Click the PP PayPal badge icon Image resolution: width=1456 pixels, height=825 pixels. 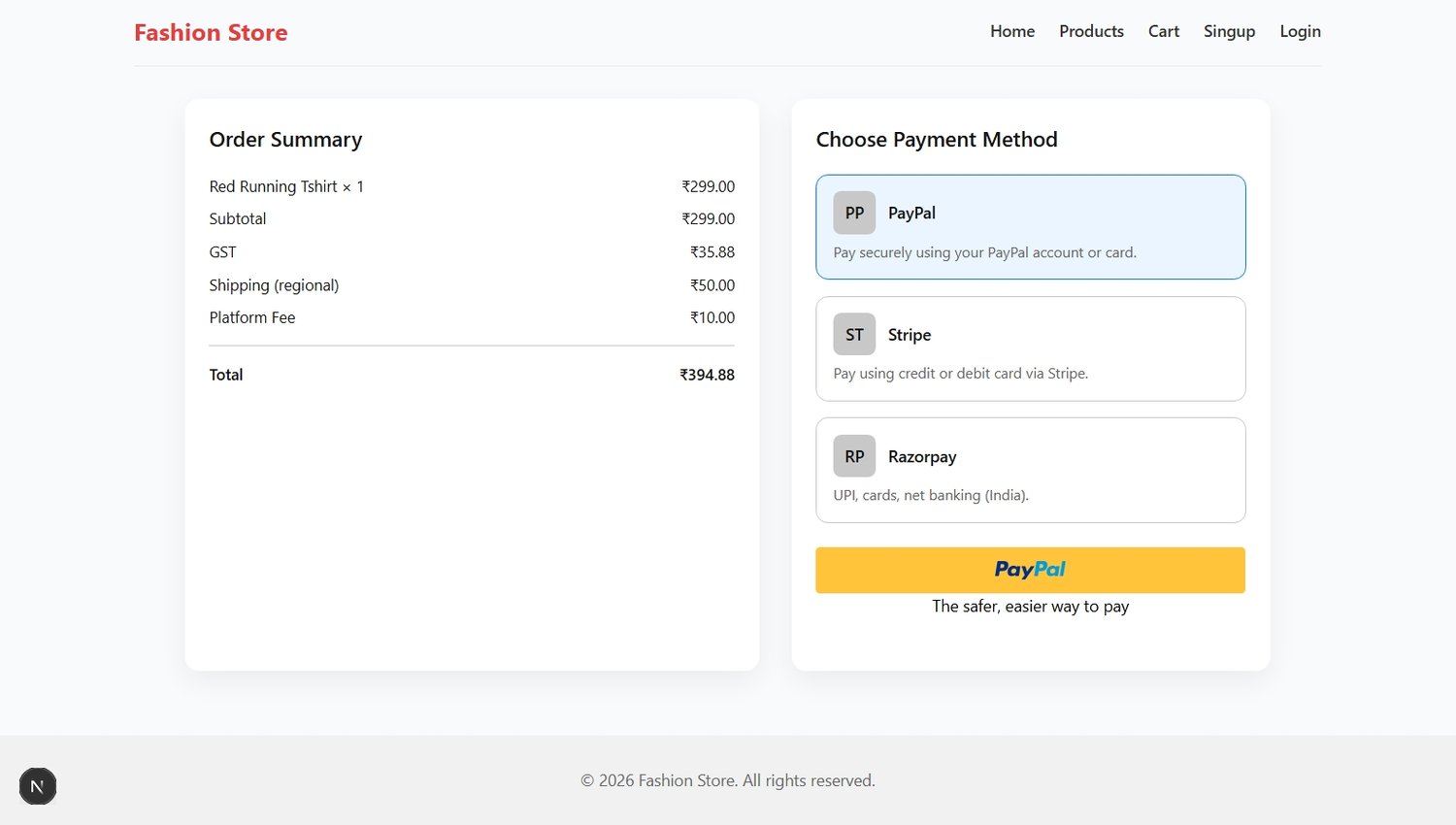(854, 213)
